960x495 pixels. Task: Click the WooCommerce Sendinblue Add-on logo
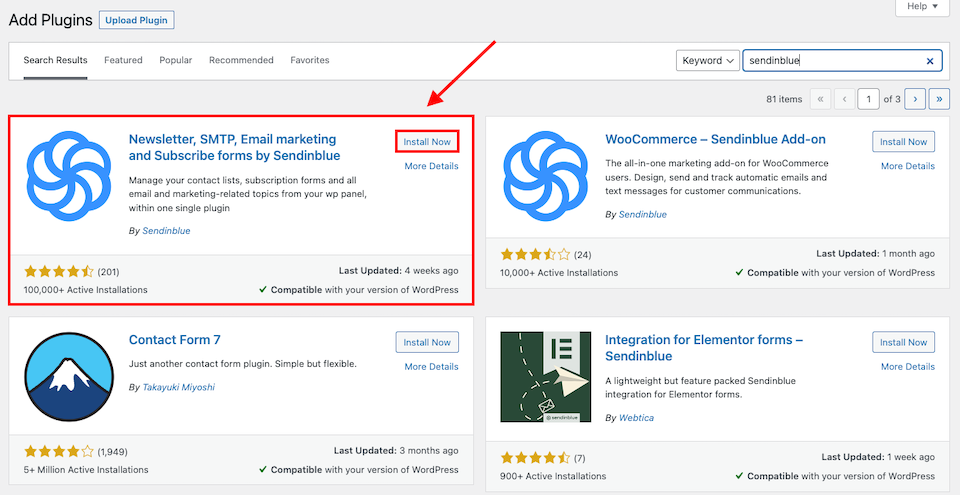point(546,176)
